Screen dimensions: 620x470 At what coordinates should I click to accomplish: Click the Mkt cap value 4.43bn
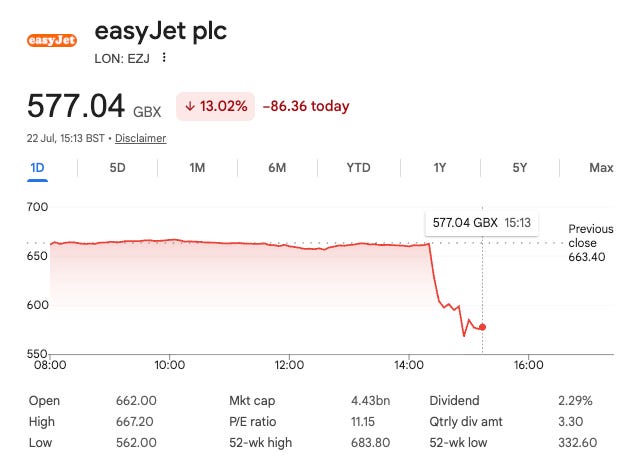370,400
